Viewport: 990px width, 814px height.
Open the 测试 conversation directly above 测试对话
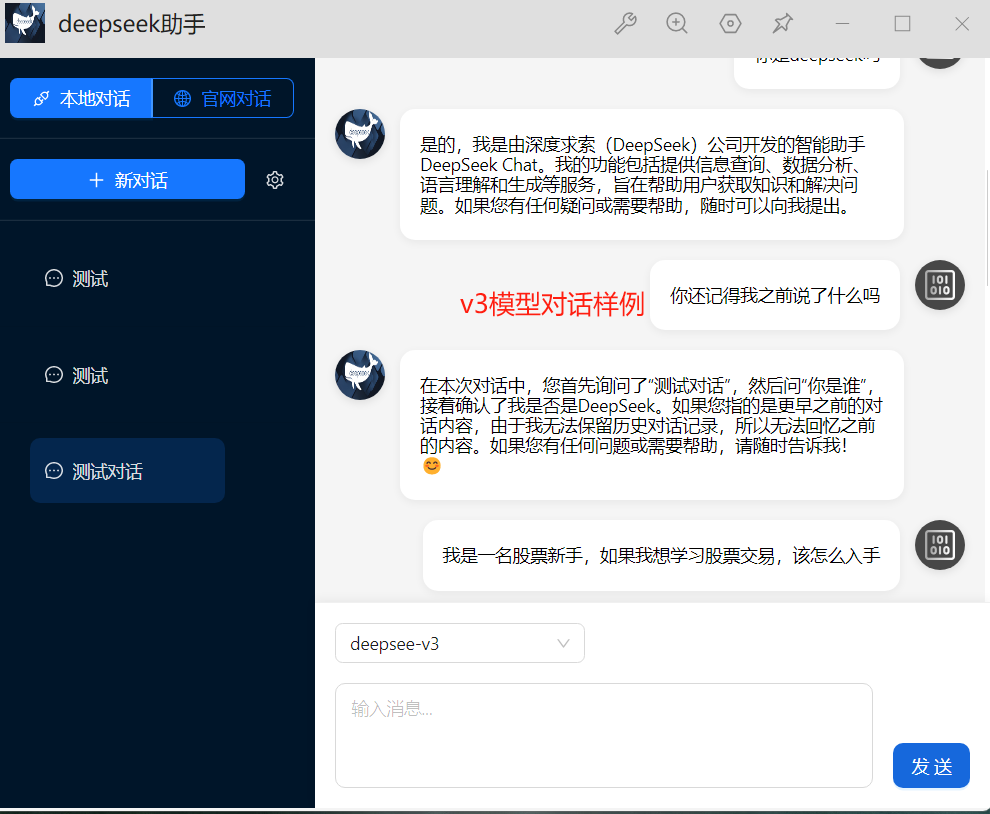(128, 375)
